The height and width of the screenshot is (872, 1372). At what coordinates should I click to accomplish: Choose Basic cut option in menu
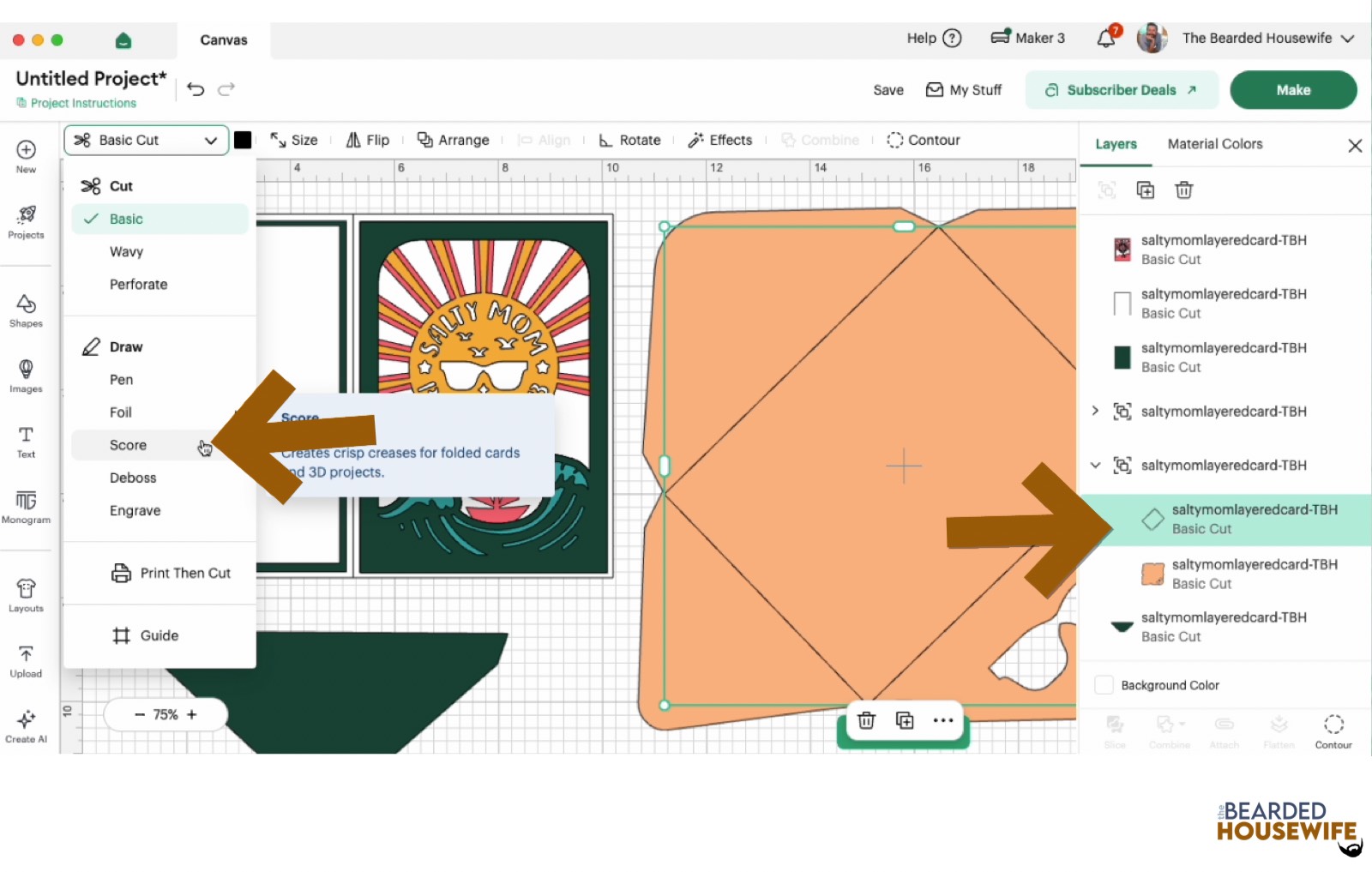pyautogui.click(x=160, y=219)
